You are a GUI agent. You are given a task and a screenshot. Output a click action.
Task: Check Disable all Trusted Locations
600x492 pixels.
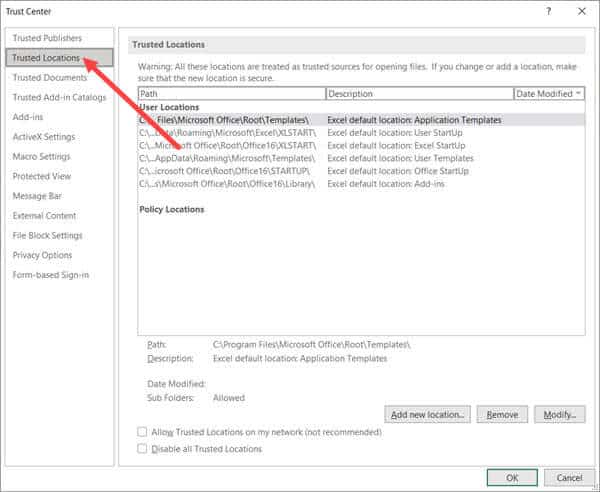[x=141, y=449]
